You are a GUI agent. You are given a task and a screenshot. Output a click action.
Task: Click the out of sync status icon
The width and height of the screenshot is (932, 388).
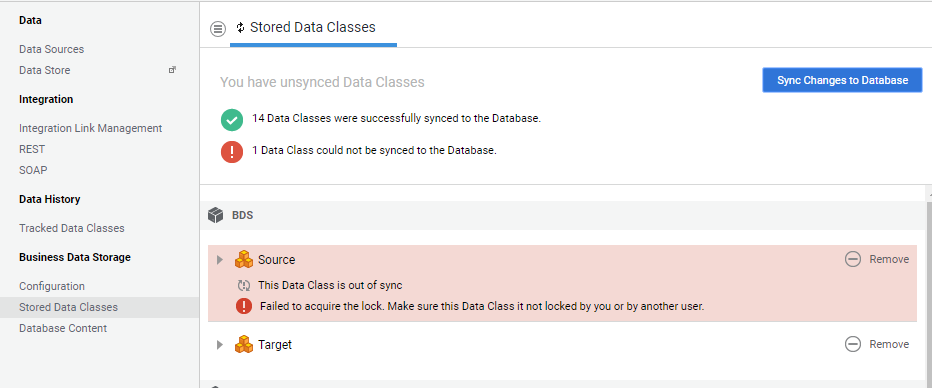click(244, 285)
